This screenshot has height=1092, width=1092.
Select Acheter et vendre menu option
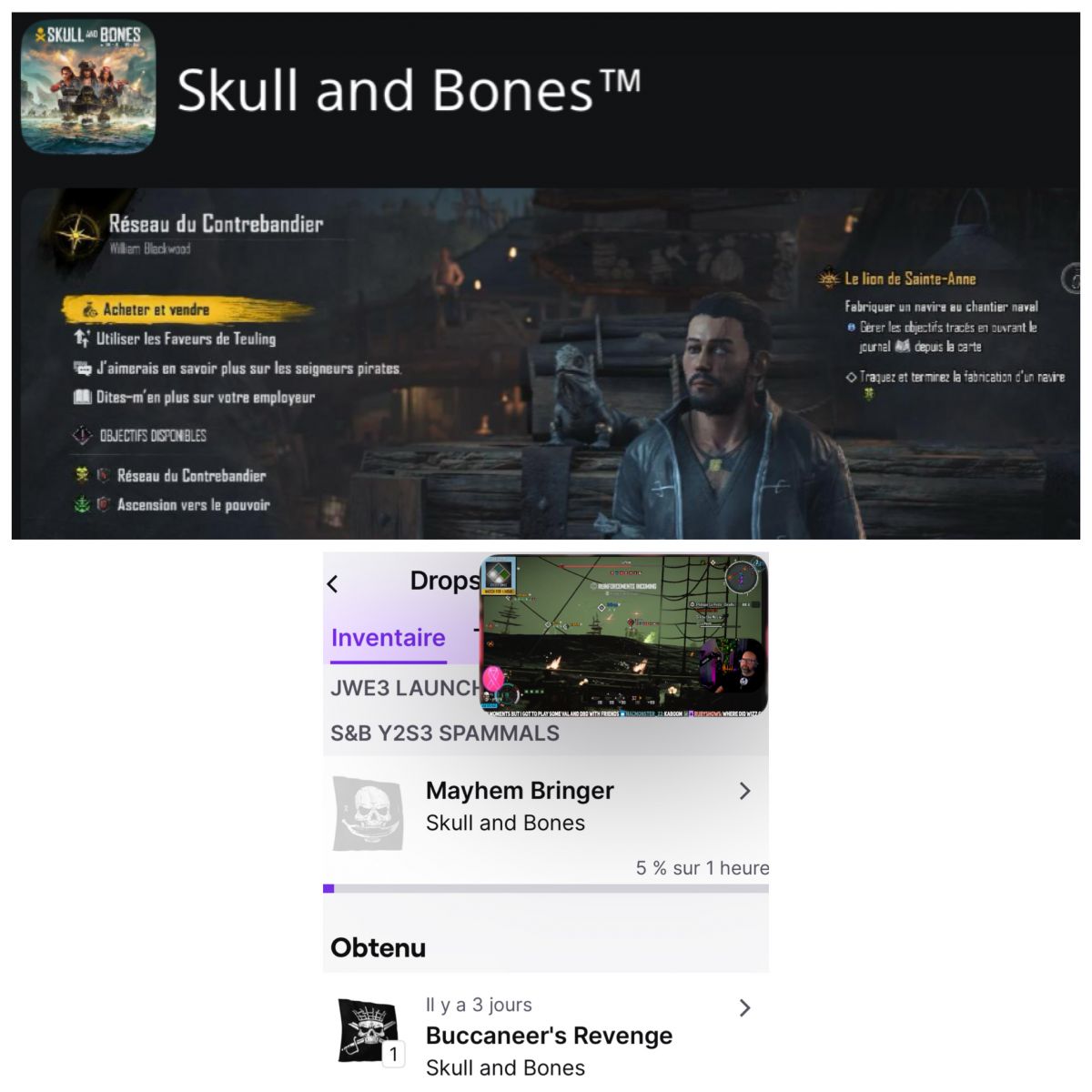pyautogui.click(x=156, y=310)
